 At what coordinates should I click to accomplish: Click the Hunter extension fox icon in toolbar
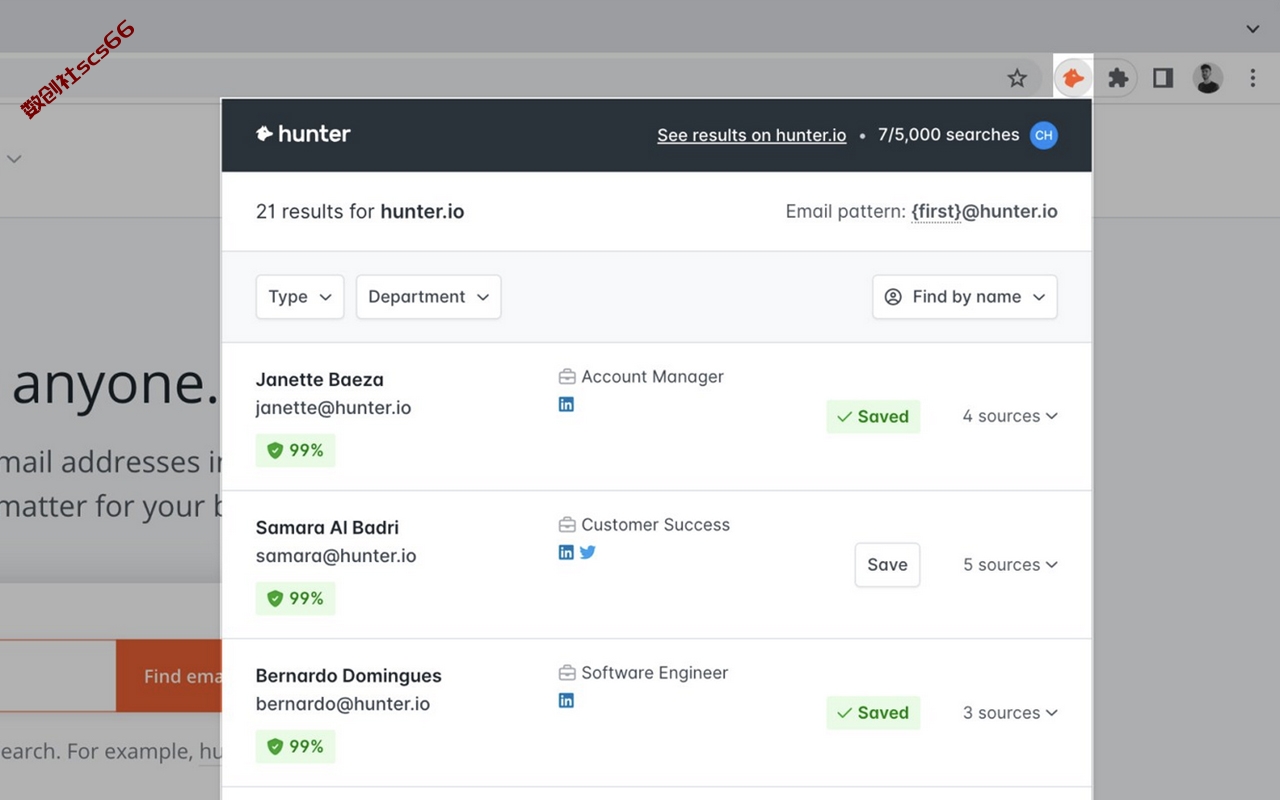coord(1073,78)
